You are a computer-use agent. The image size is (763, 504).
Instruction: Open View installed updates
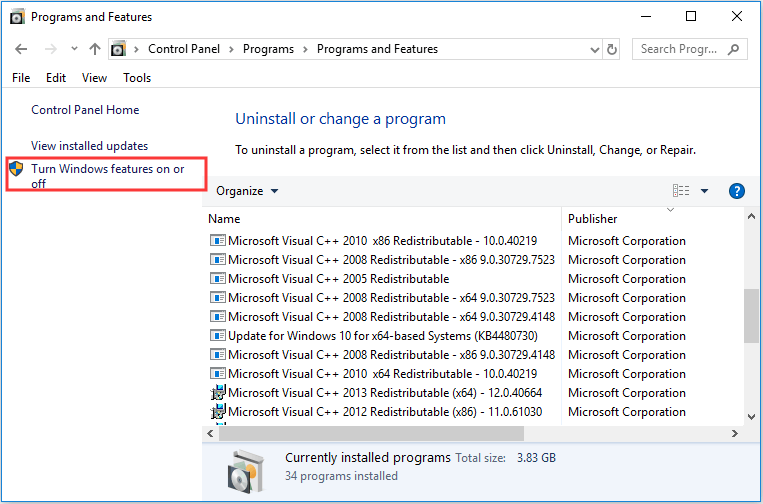pos(90,146)
